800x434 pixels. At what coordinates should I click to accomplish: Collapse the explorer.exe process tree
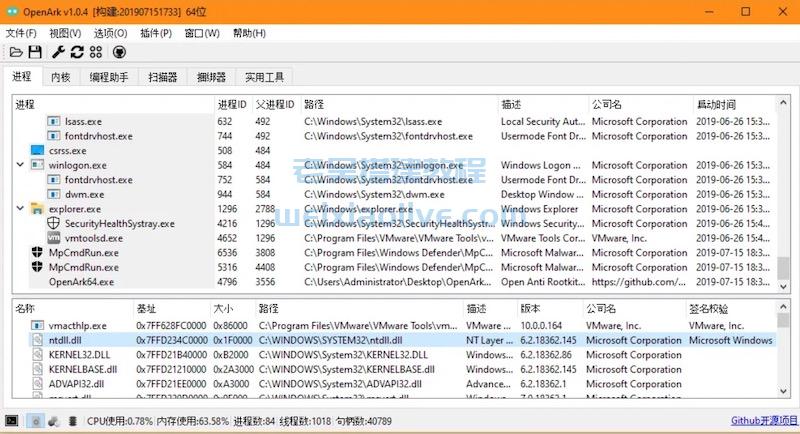[x=20, y=208]
